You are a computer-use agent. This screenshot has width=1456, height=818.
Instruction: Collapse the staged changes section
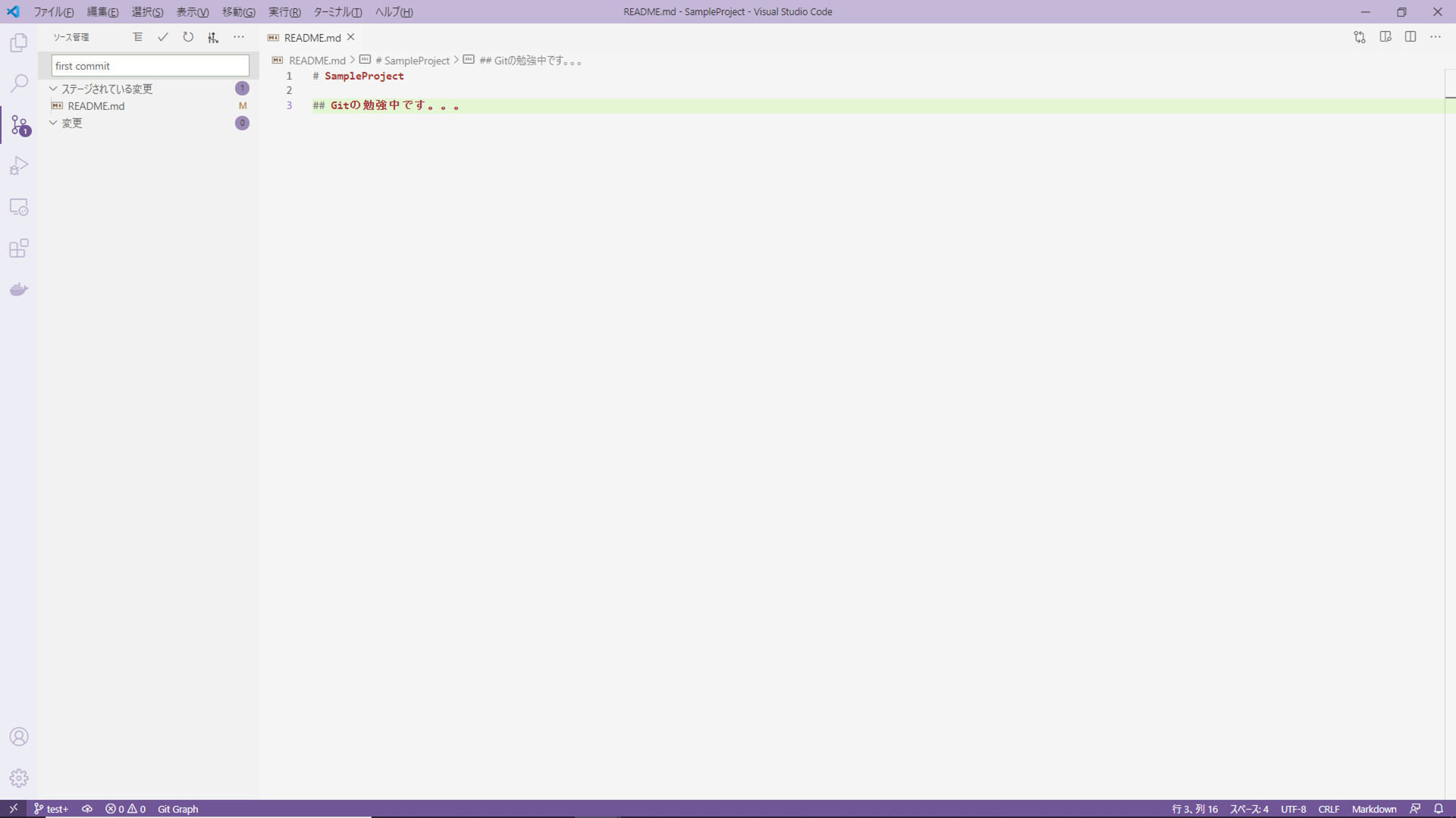[52, 88]
